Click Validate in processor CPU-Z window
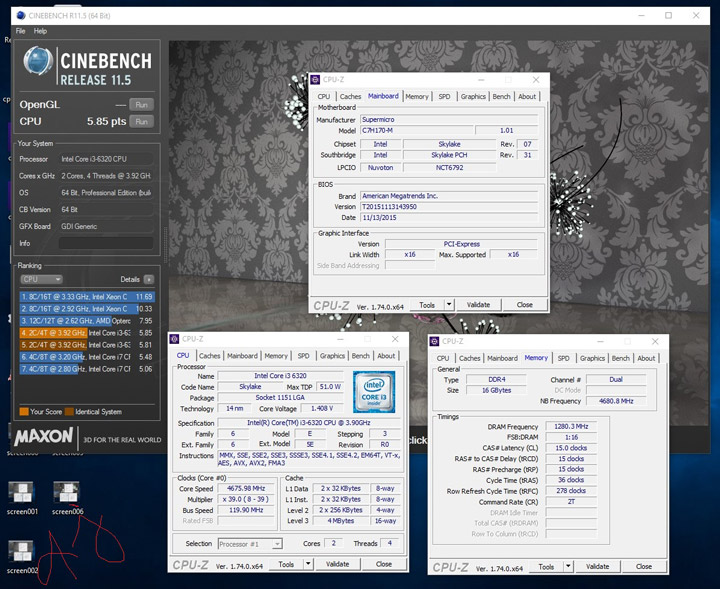720x589 pixels. (x=338, y=564)
